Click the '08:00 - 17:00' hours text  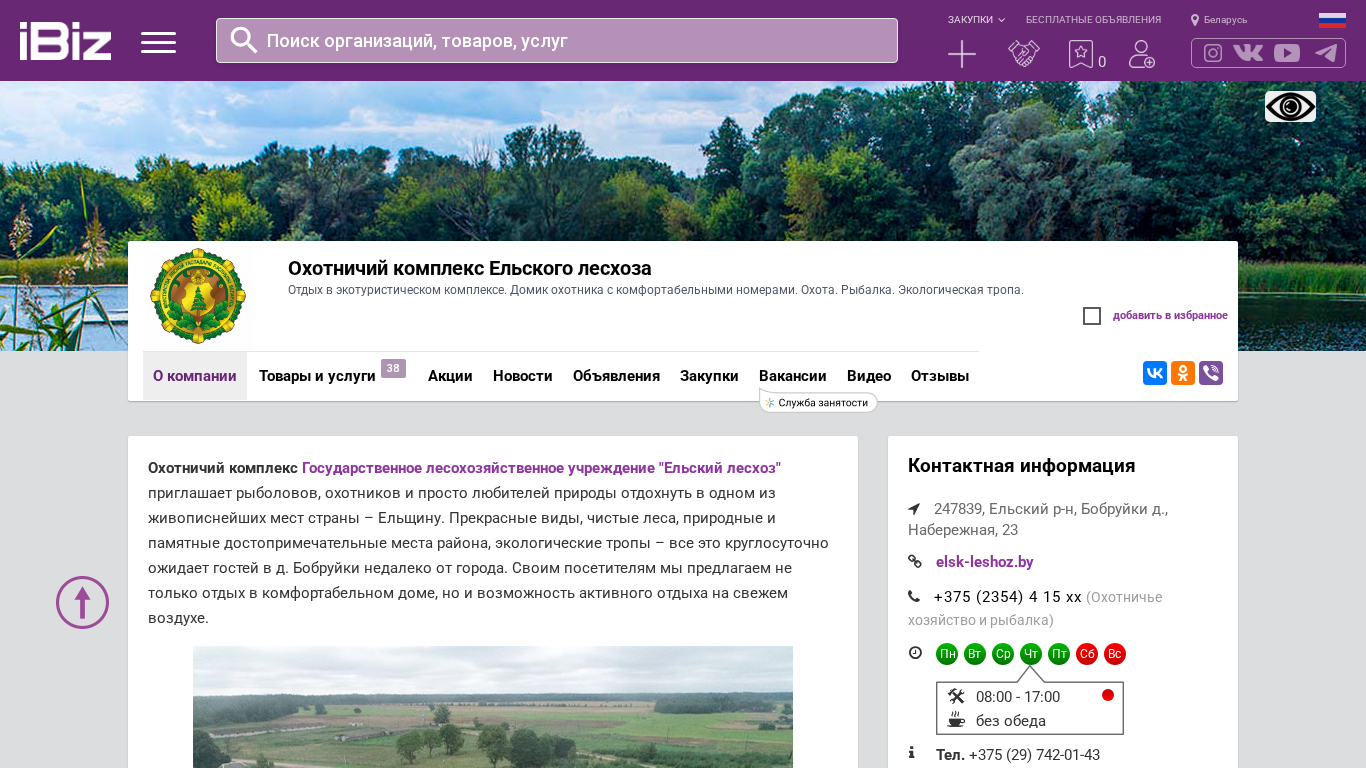coord(1018,697)
